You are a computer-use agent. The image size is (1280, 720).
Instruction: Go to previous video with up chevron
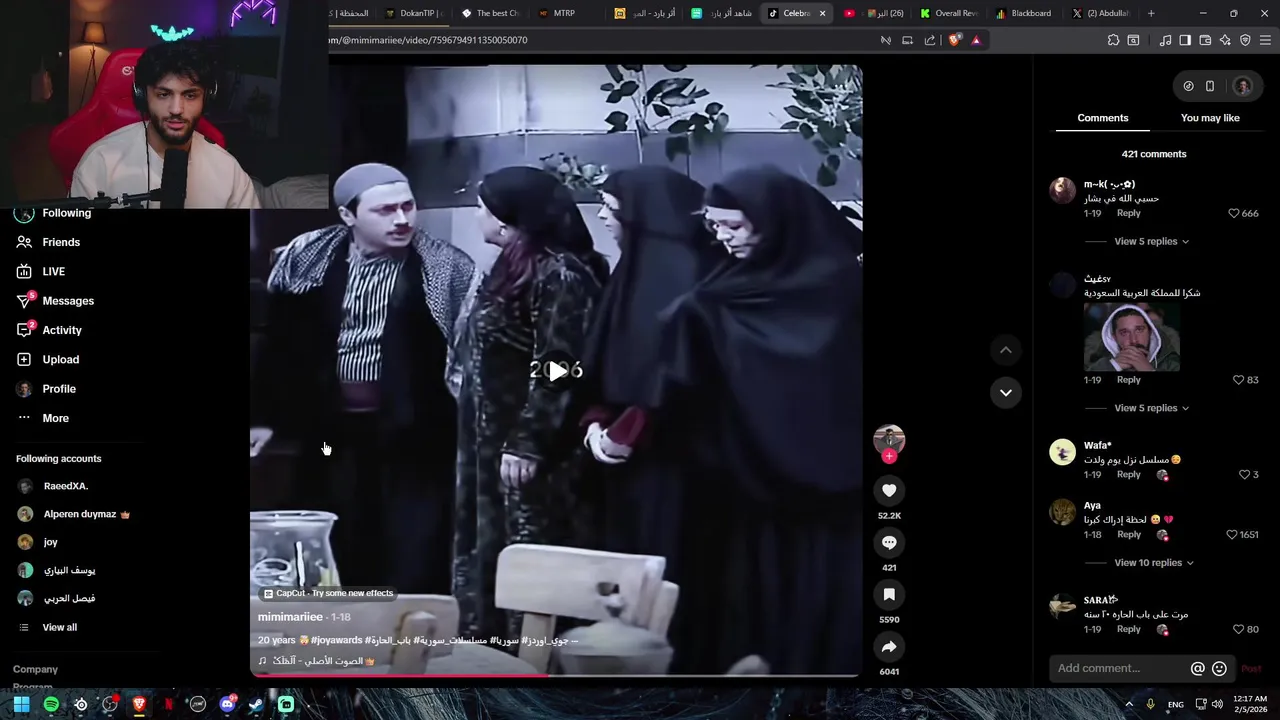coord(1005,350)
